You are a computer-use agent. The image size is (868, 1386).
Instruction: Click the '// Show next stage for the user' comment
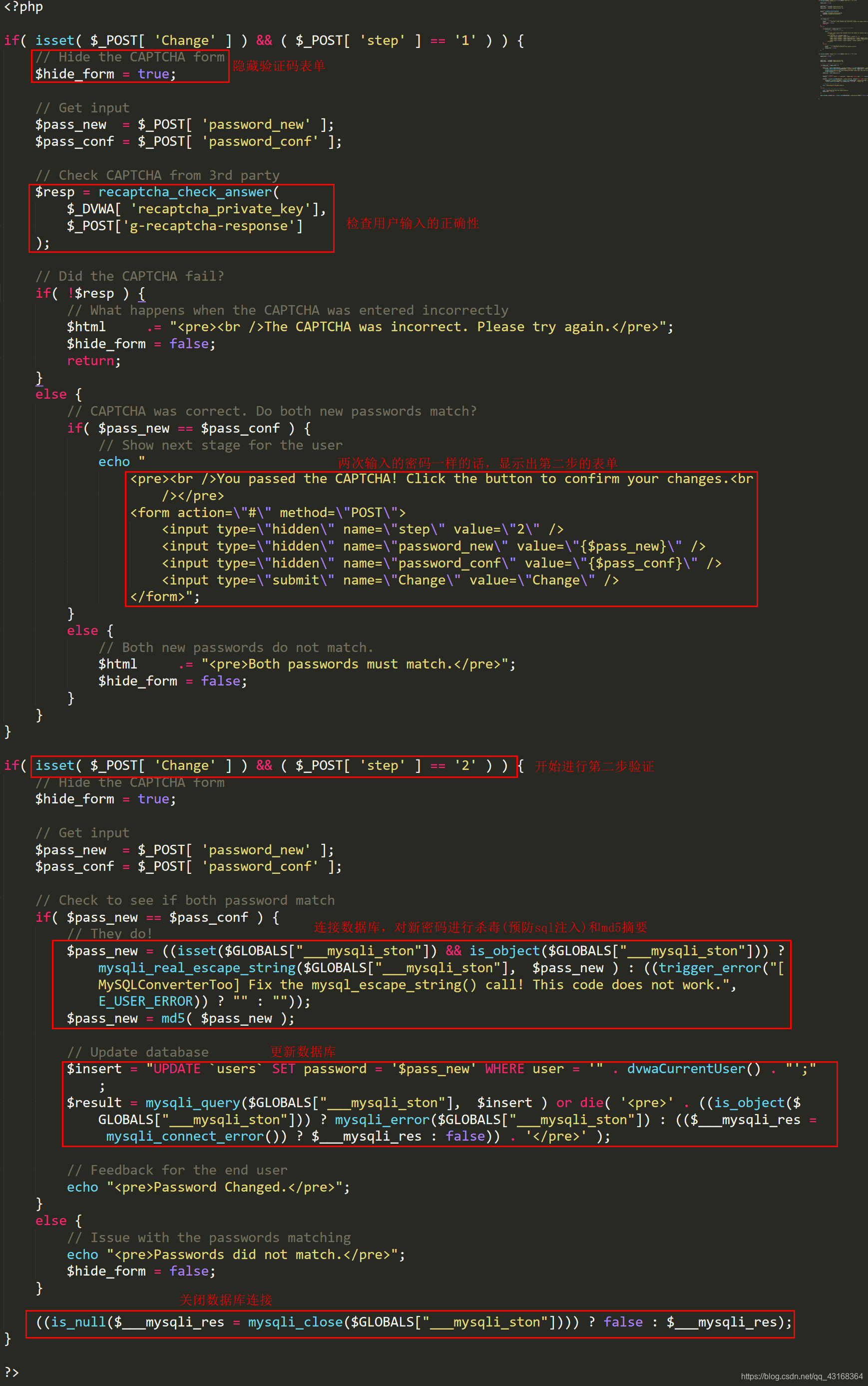click(x=220, y=445)
